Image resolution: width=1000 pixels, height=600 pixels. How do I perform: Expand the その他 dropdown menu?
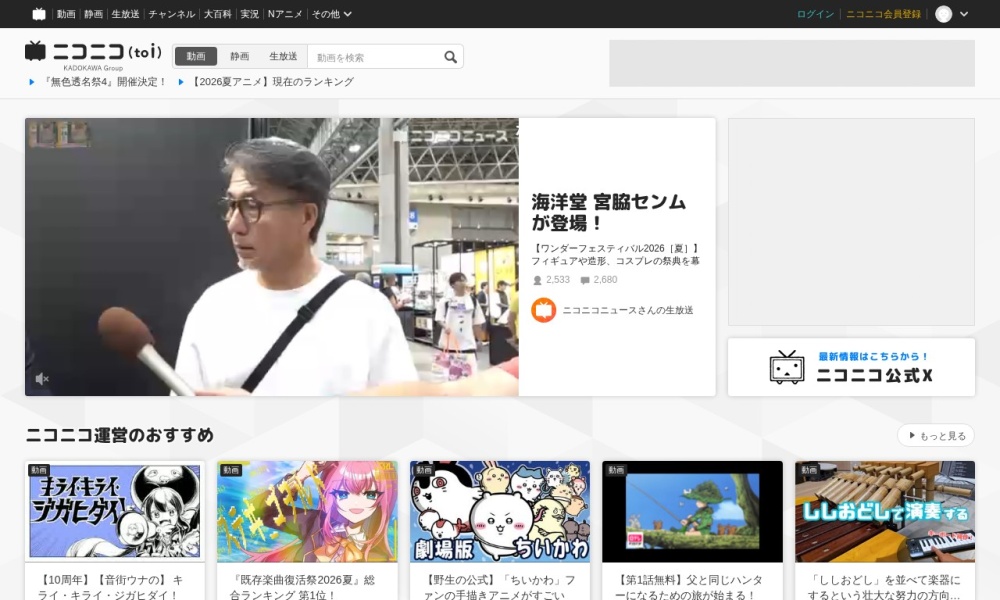point(332,14)
